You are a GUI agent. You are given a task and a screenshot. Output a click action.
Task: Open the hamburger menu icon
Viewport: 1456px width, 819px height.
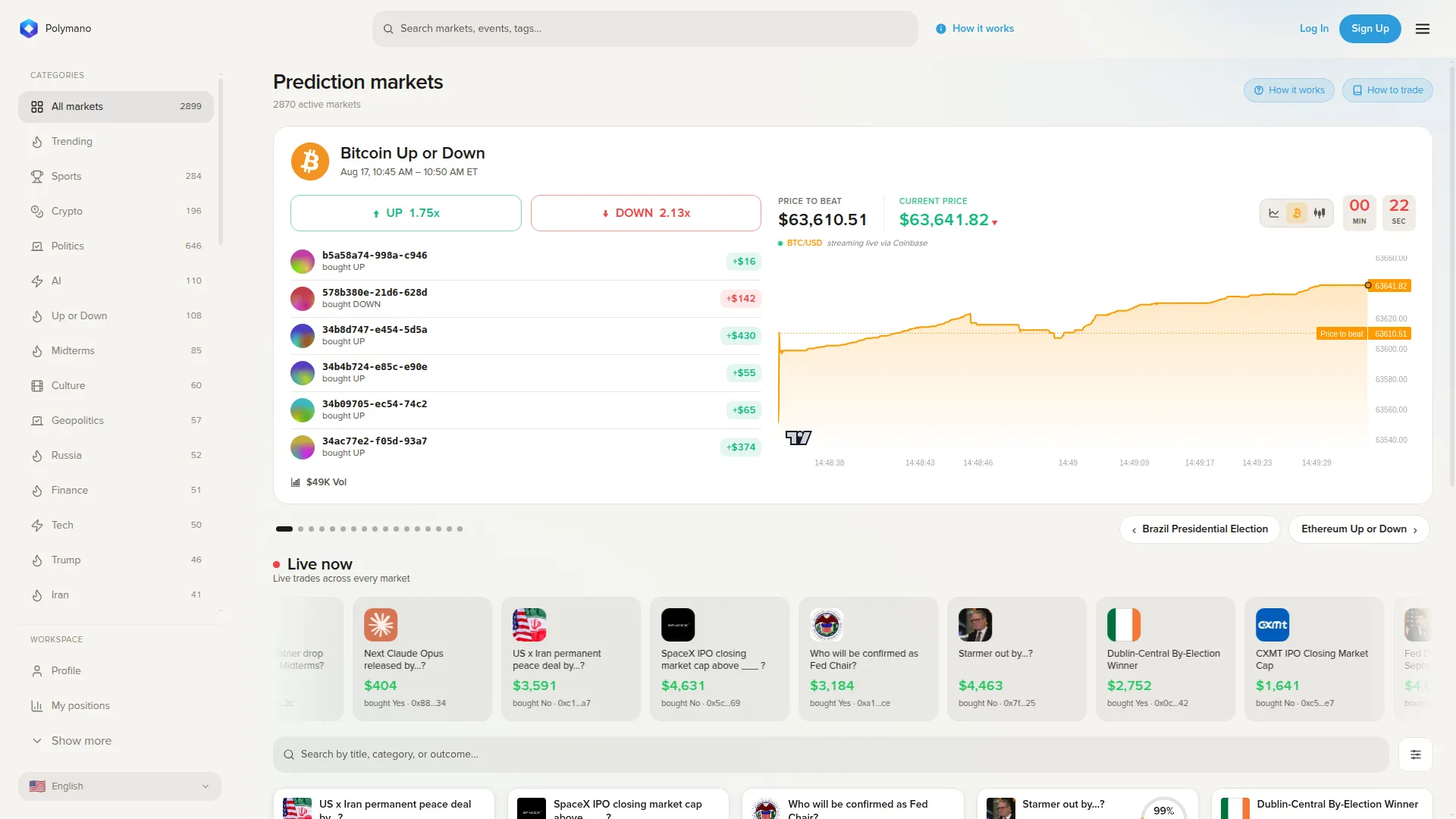pos(1423,29)
